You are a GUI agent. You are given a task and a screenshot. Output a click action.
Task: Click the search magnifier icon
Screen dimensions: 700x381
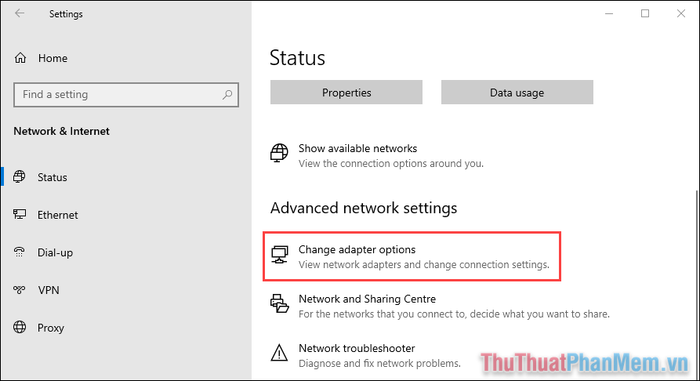(x=227, y=94)
